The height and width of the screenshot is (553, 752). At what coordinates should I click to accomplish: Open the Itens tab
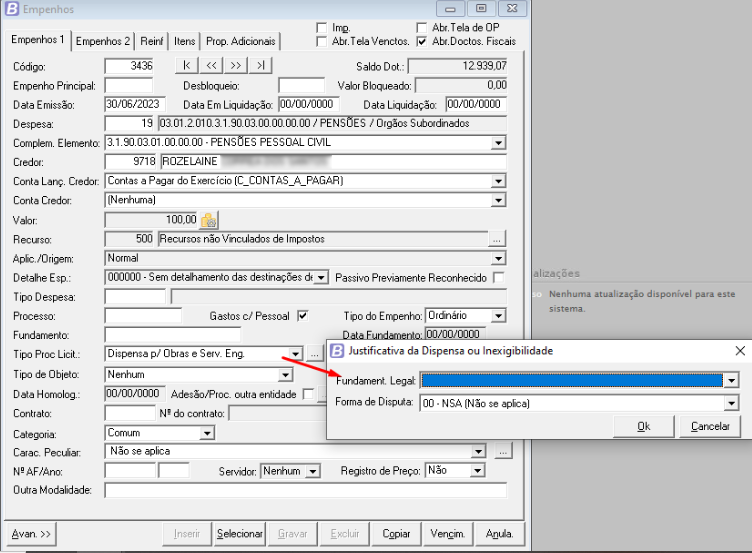tap(185, 41)
